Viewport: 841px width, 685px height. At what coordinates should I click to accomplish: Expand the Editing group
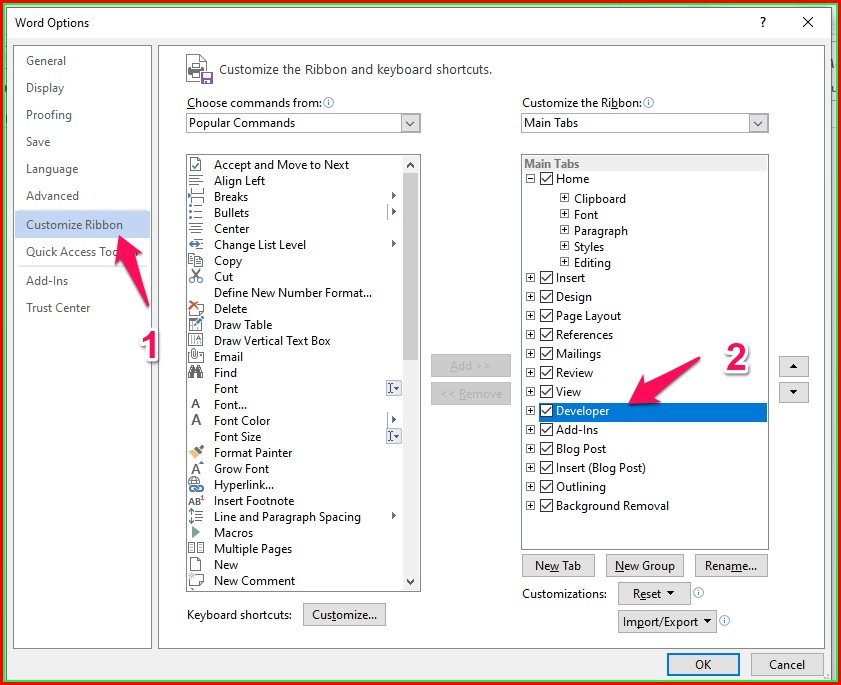point(564,262)
